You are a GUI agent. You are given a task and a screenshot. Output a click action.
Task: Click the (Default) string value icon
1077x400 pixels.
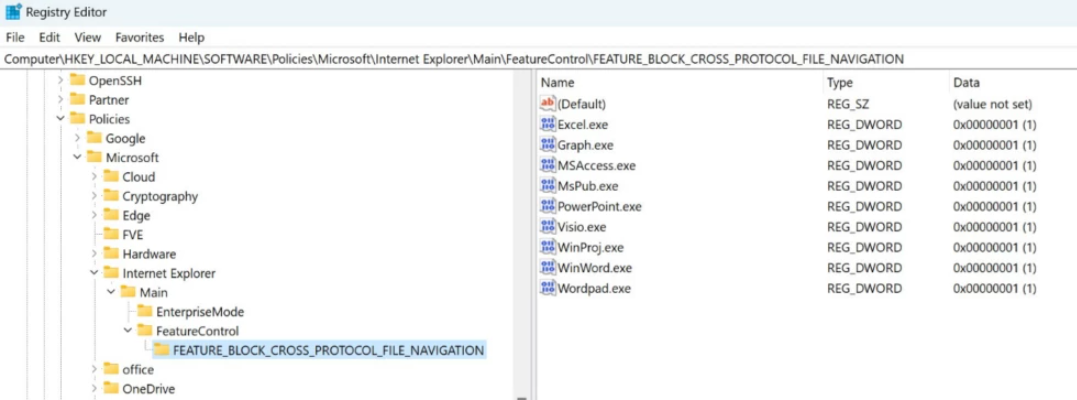click(x=547, y=104)
